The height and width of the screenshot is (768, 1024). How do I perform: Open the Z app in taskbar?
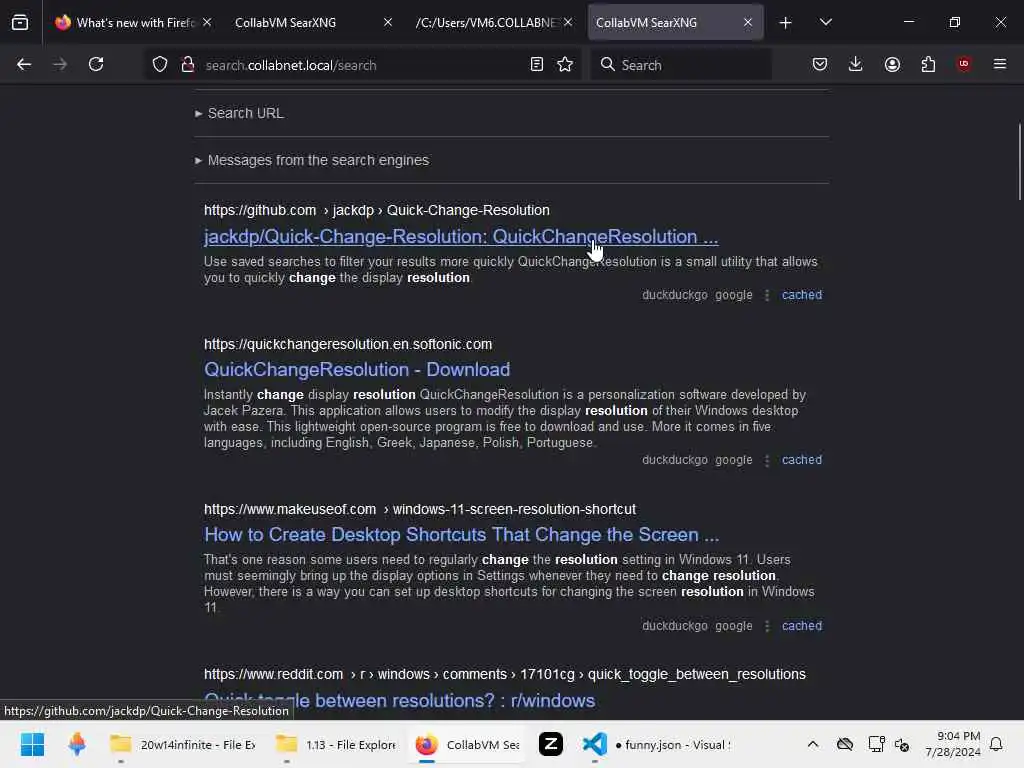point(551,744)
